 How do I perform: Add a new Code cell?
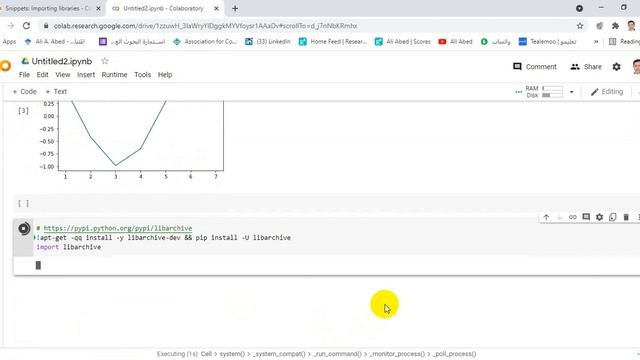24,91
